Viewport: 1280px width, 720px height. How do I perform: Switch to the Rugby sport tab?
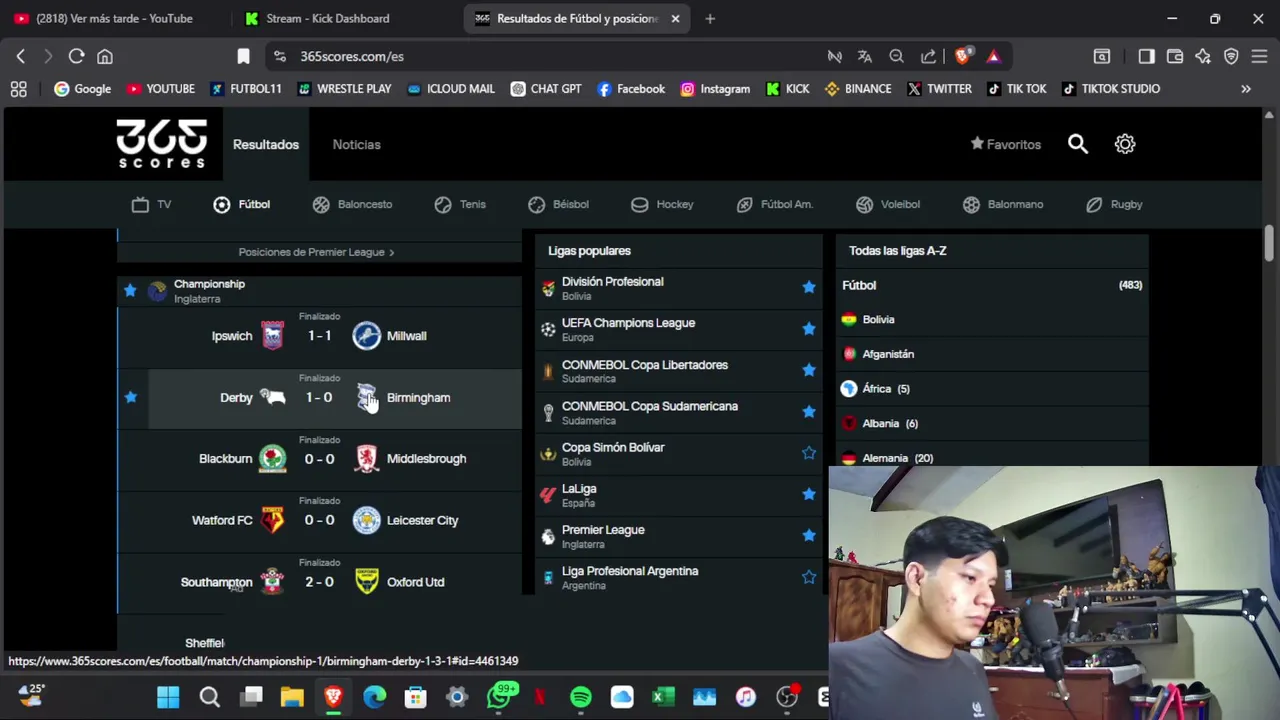click(x=1114, y=204)
